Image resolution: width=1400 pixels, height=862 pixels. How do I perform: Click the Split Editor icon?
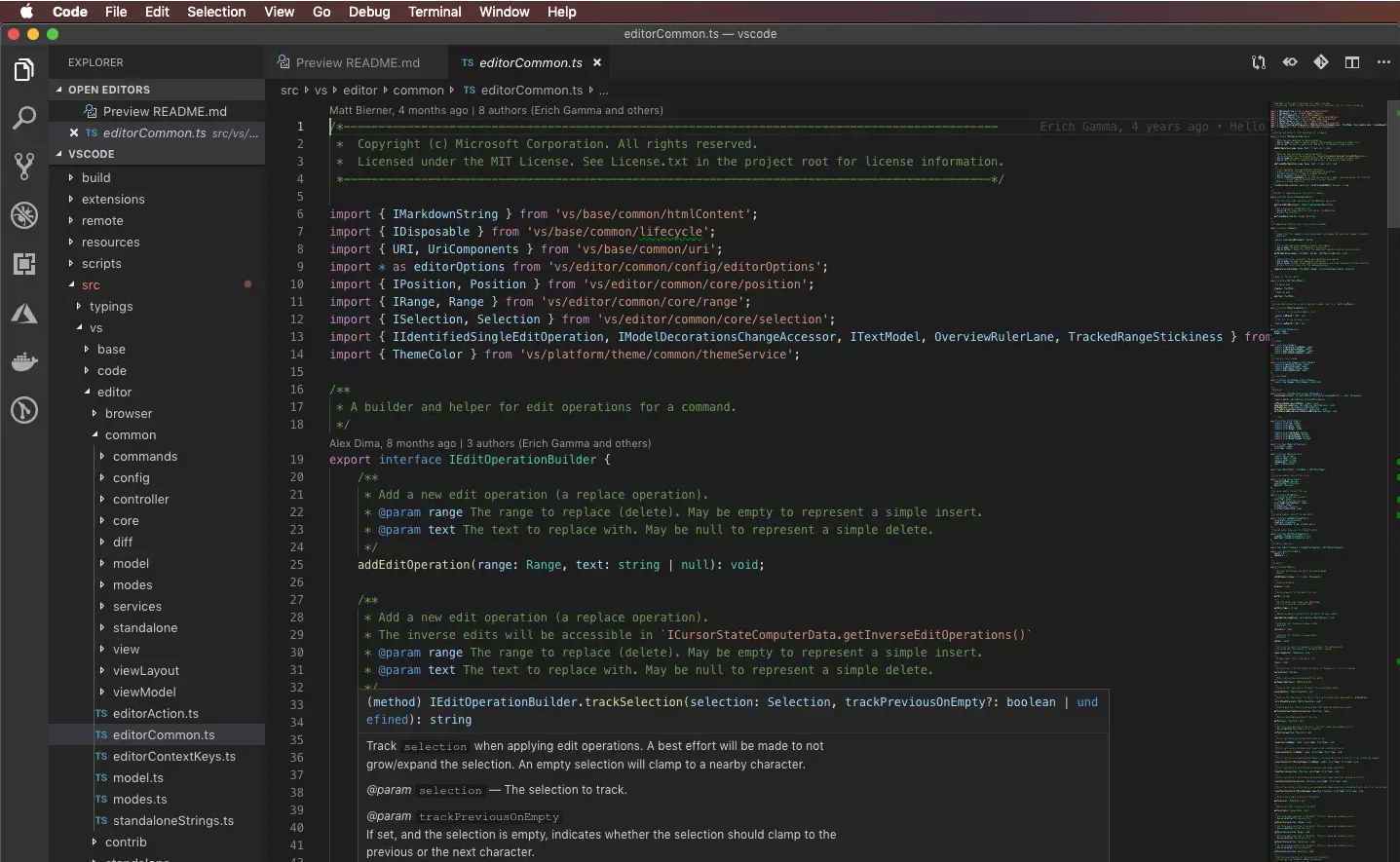[x=1352, y=62]
